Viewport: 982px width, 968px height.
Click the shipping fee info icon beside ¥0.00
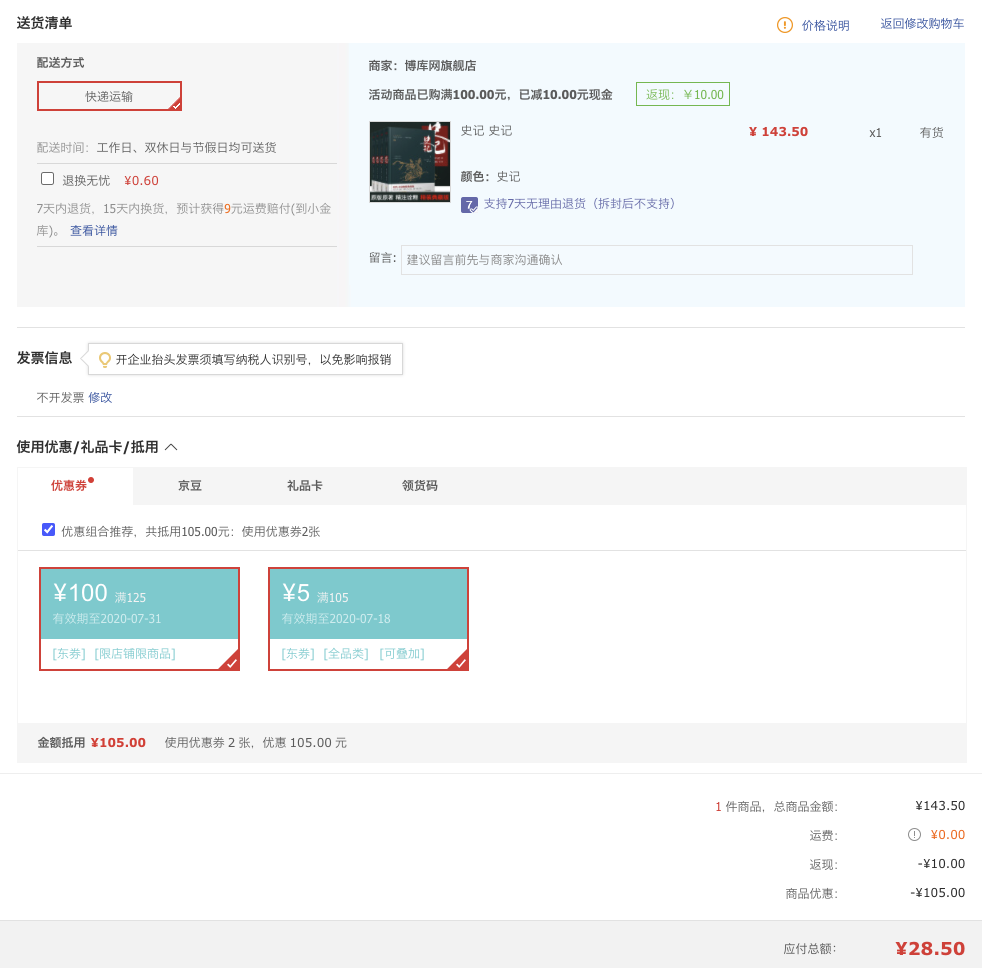(914, 834)
